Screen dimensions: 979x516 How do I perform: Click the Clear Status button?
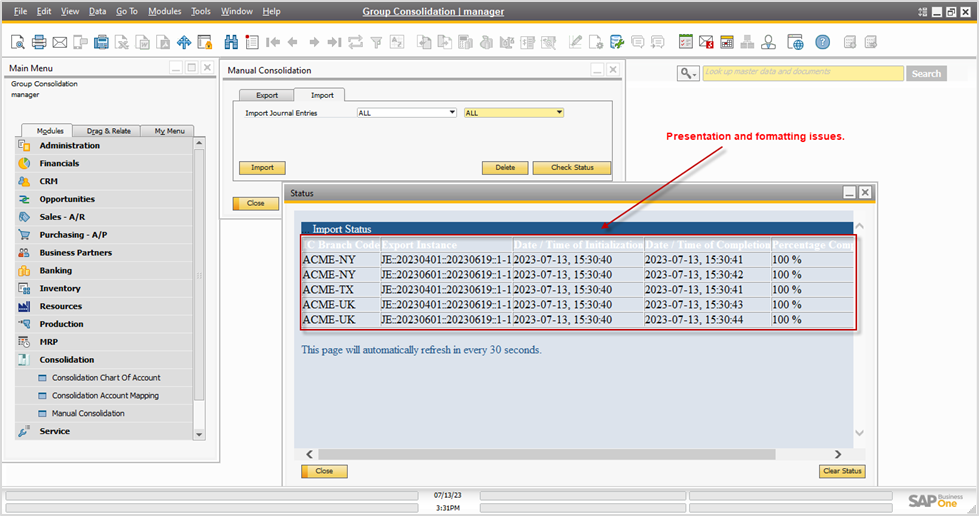[x=842, y=471]
